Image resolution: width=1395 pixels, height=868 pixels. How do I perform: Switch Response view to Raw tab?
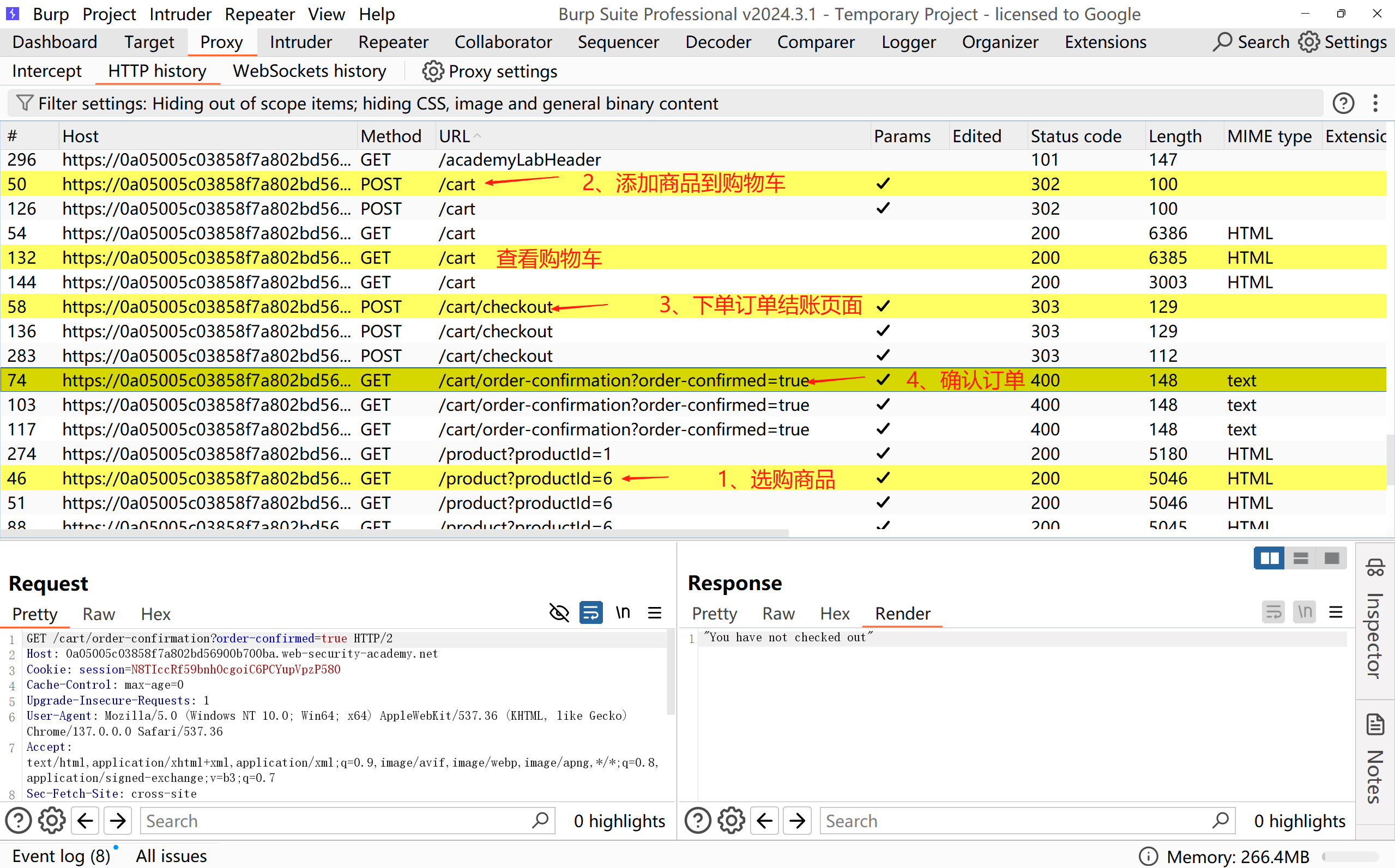(778, 614)
